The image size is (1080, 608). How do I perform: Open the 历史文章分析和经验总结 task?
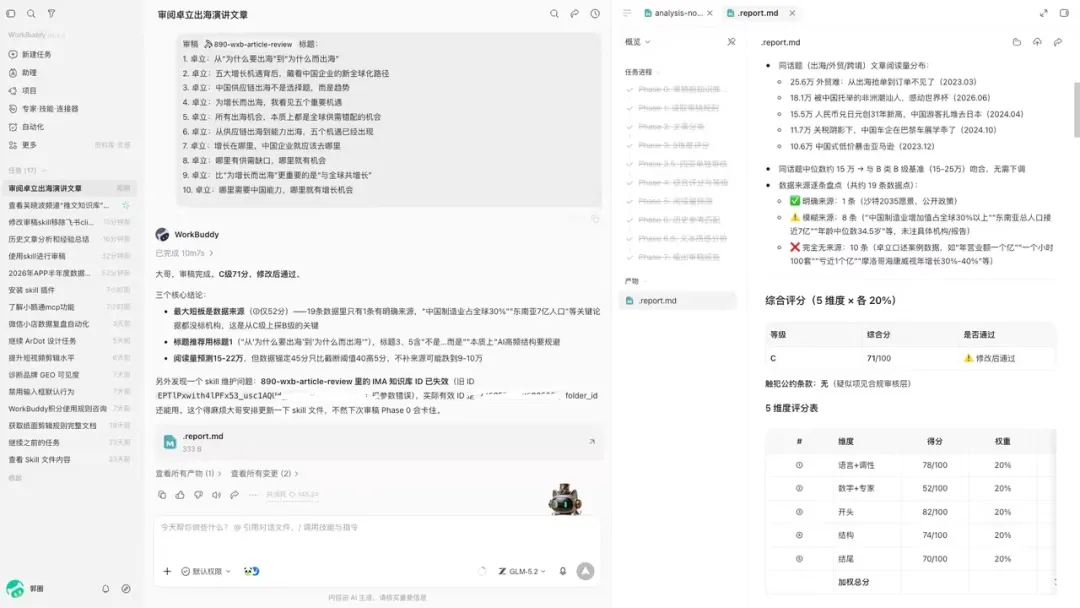pyautogui.click(x=69, y=239)
